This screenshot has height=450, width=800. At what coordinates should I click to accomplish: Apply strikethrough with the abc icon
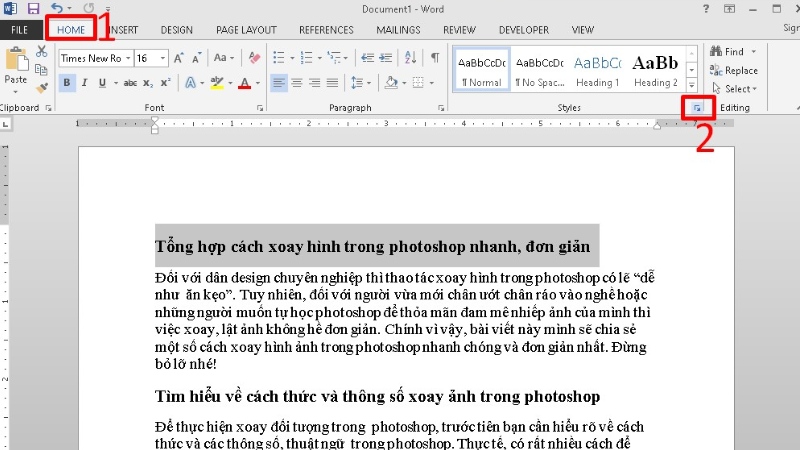[130, 83]
